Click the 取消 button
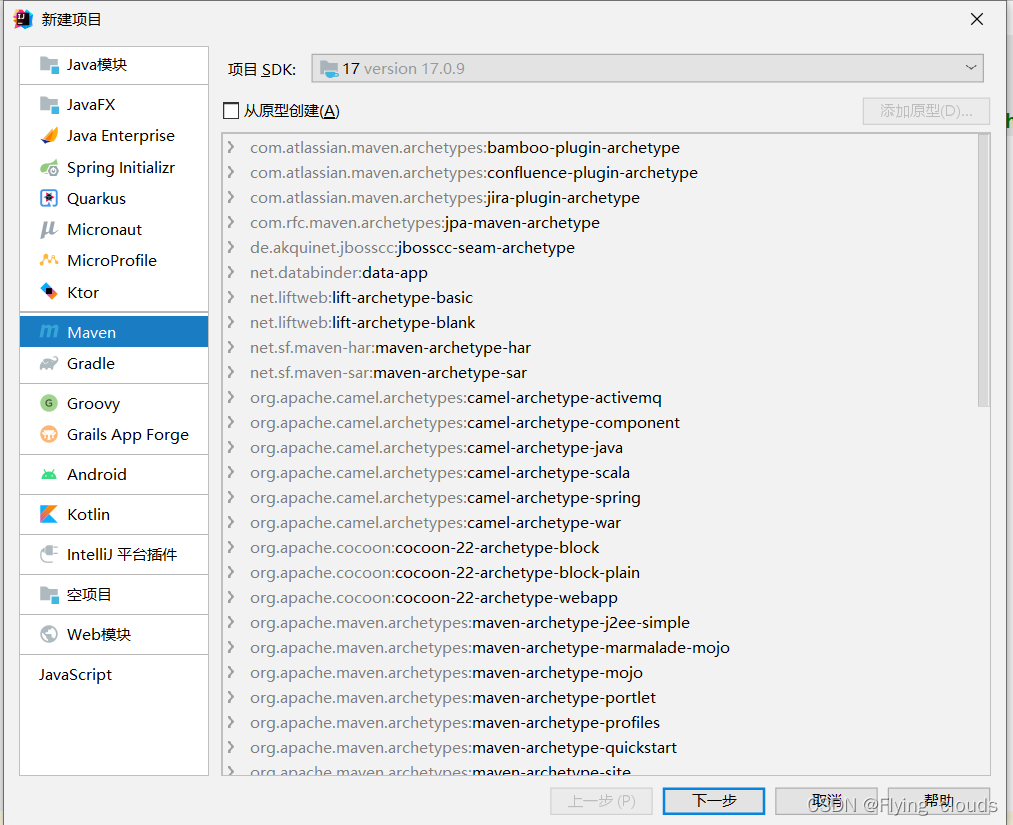Viewport: 1013px width, 825px height. point(826,801)
